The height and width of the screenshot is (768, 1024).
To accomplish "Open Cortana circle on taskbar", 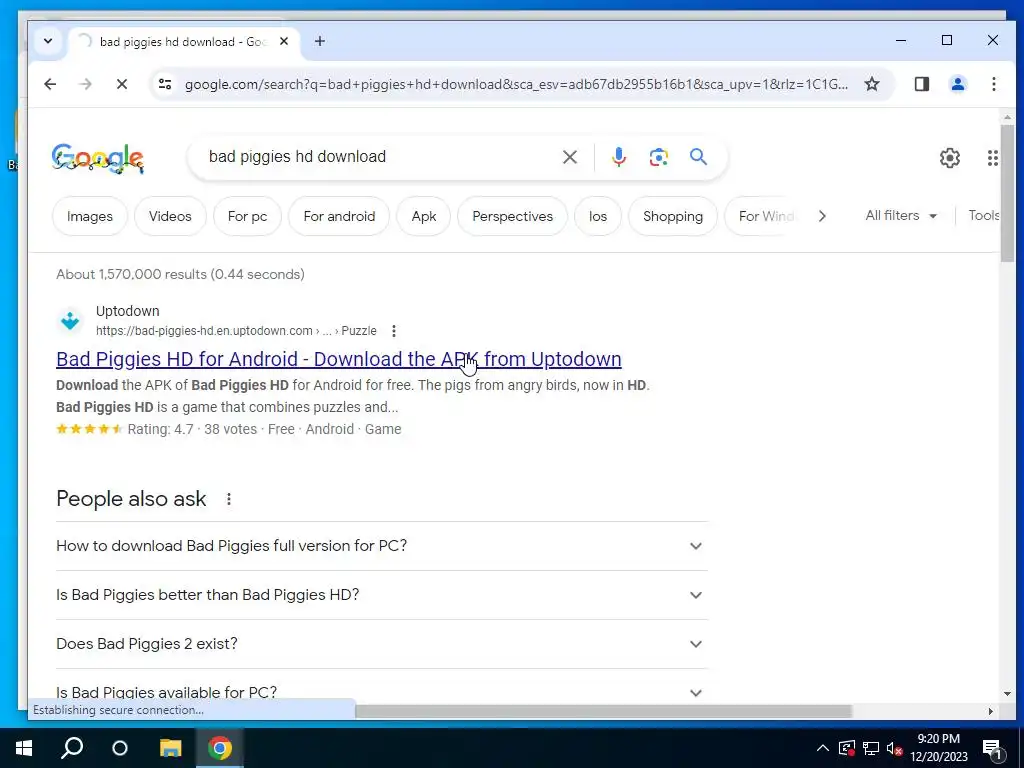I will (120, 748).
